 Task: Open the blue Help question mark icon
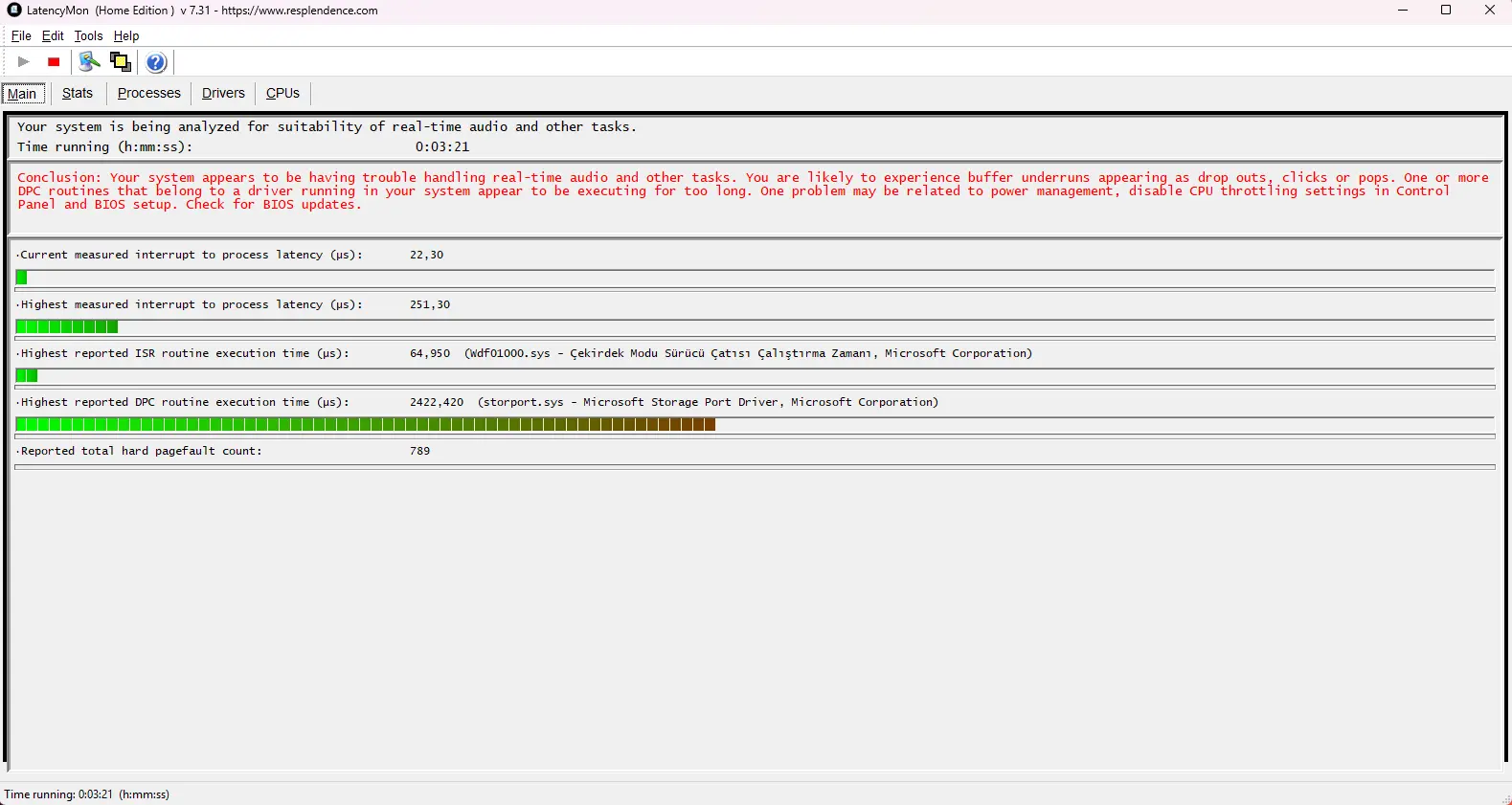[x=156, y=62]
